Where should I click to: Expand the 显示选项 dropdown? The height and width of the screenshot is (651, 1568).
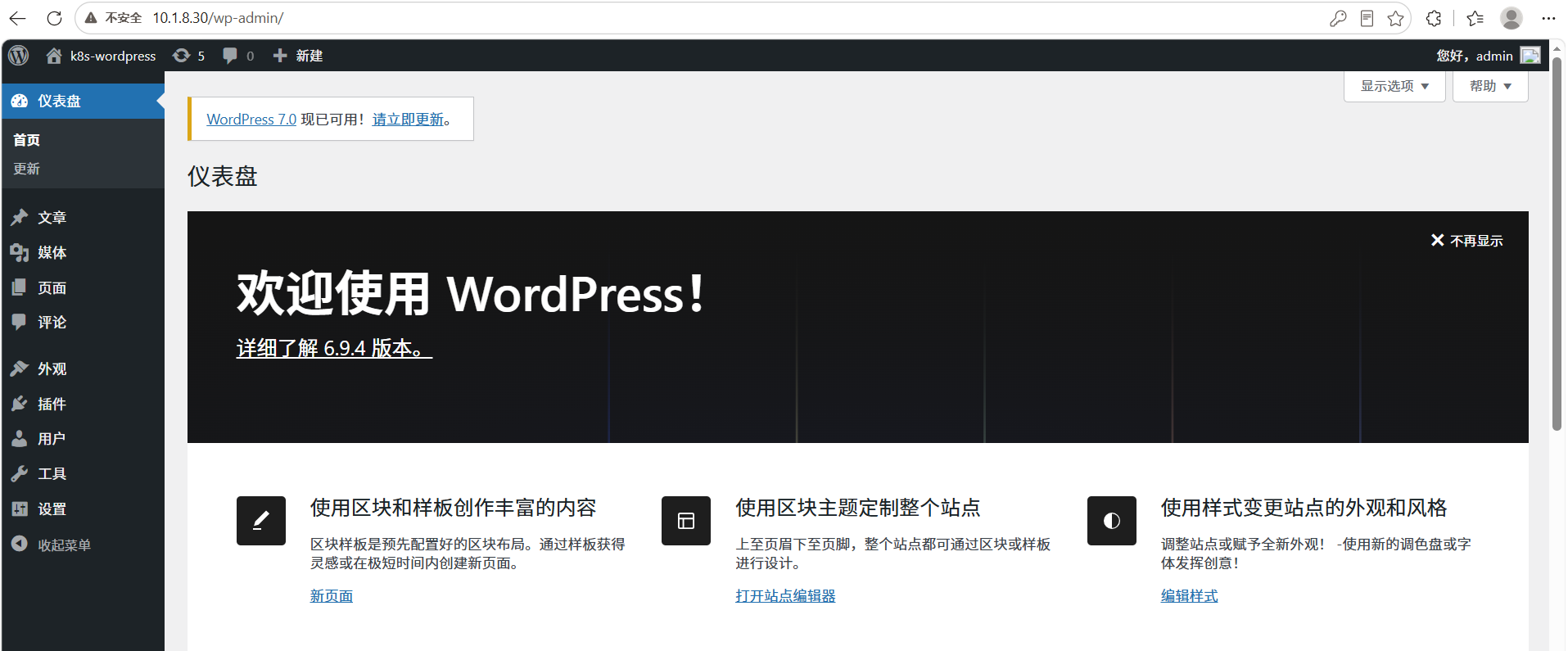pos(1394,86)
